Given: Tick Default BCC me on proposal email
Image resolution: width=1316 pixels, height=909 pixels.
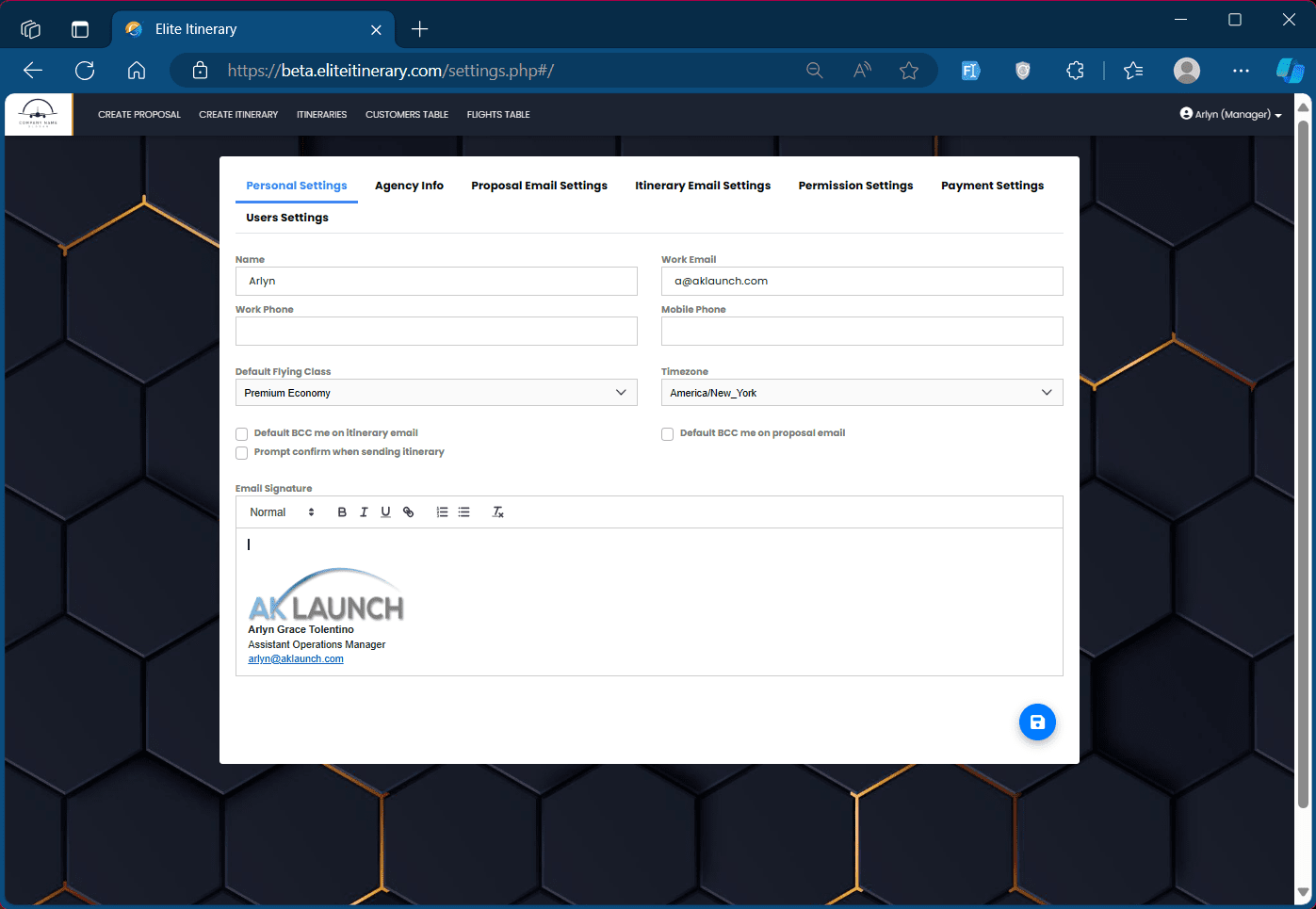Looking at the screenshot, I should 667,434.
